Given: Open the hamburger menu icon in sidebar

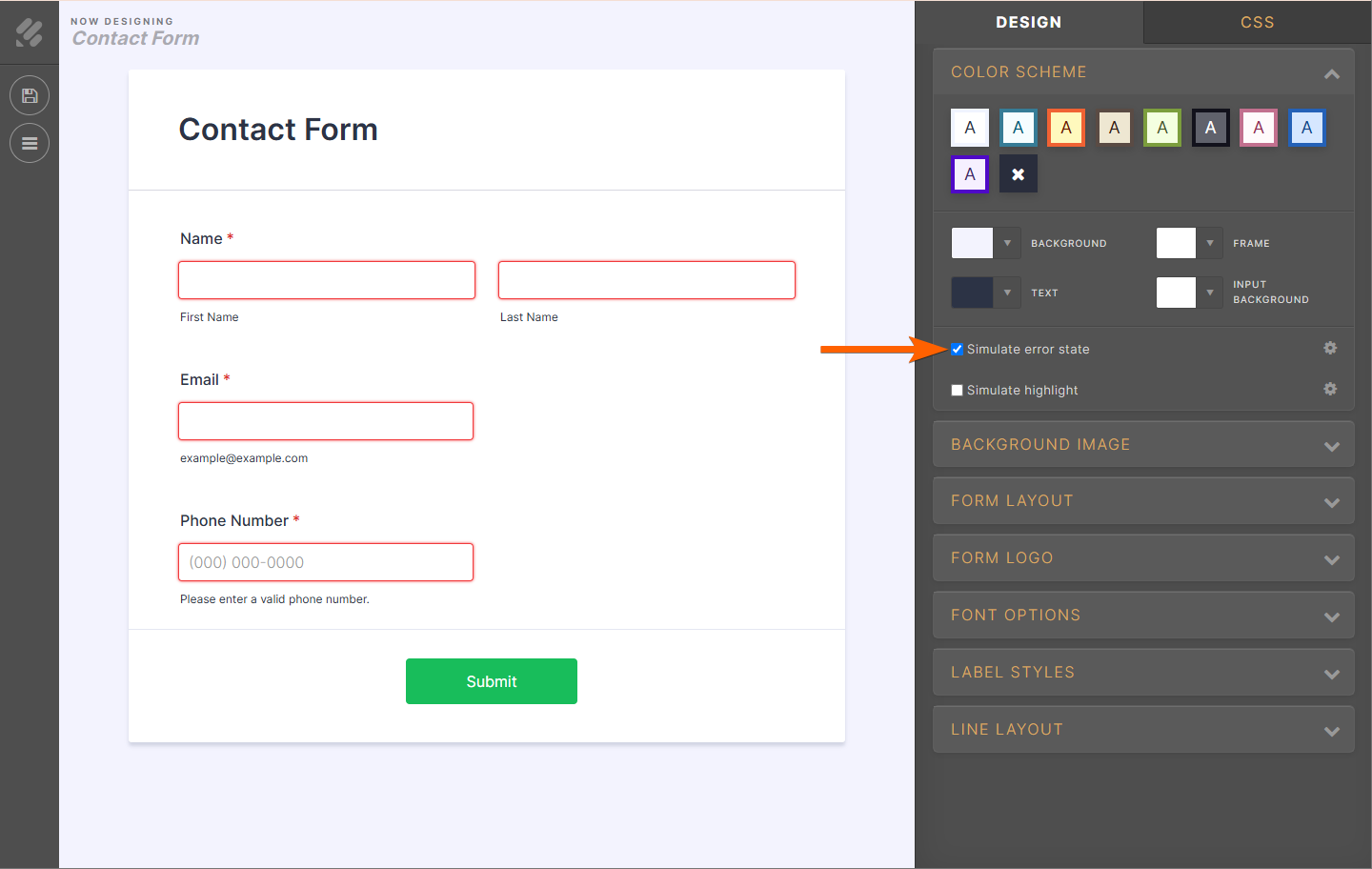Looking at the screenshot, I should click(x=30, y=143).
